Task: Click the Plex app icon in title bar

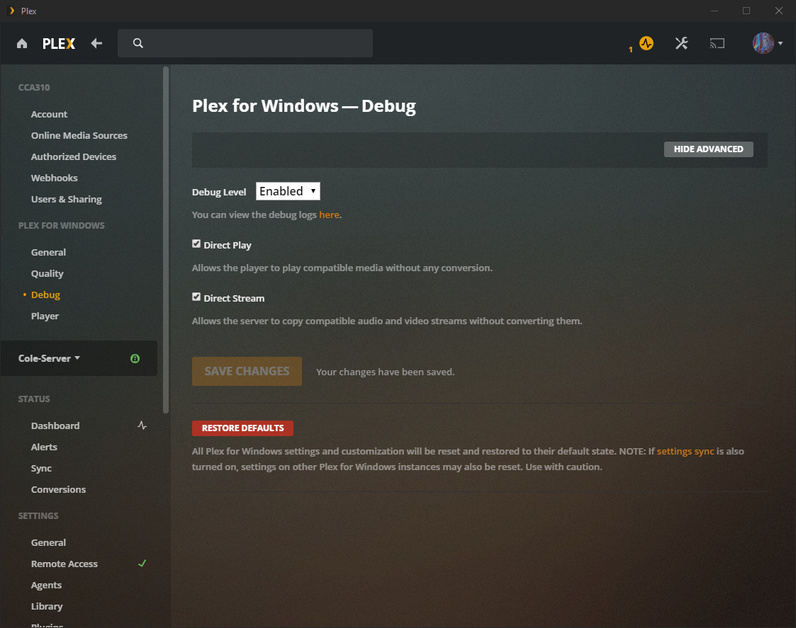Action: click(x=12, y=11)
